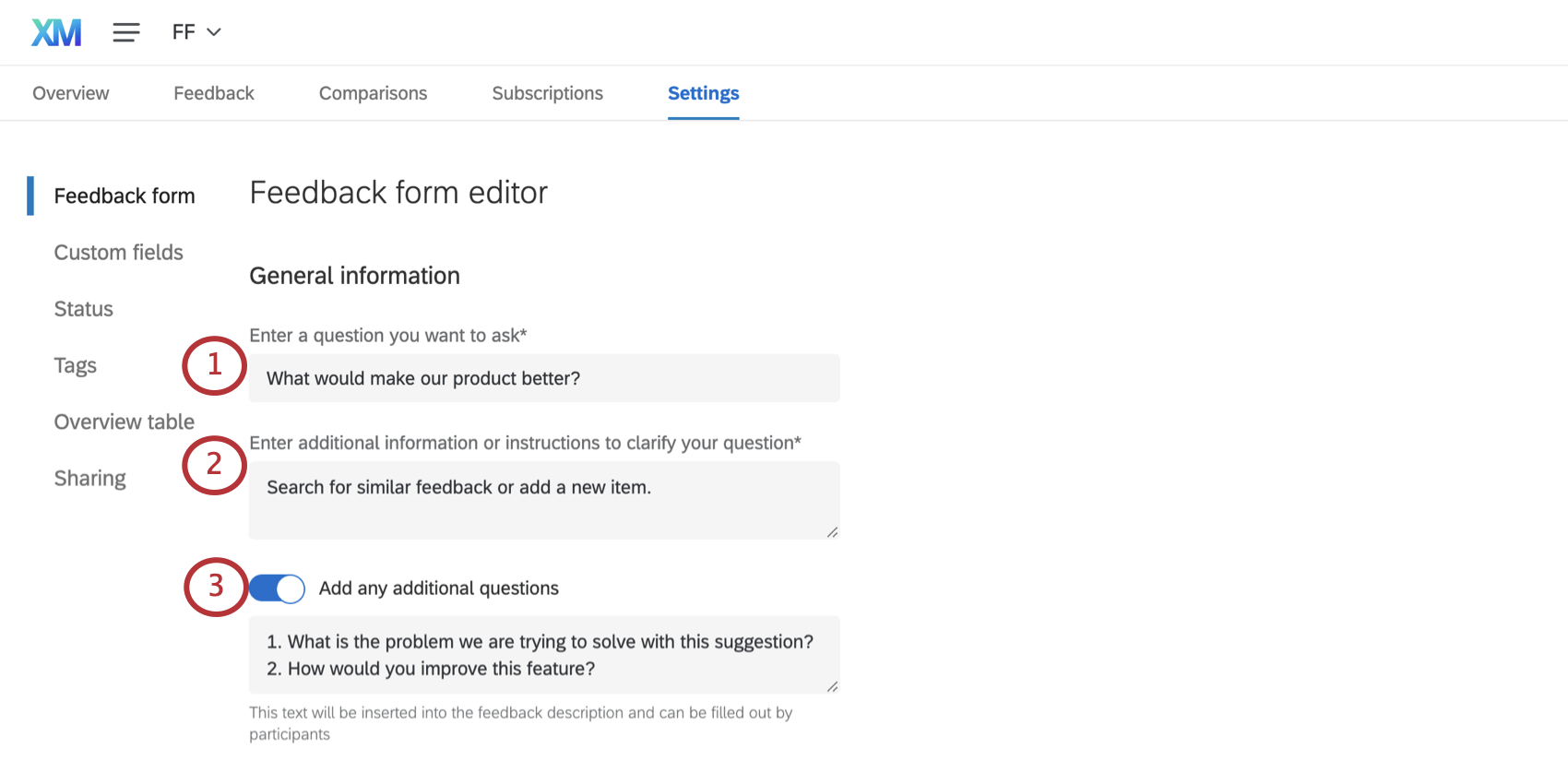Screen dimensions: 1568x784
Task: Click the additional instructions text area
Action: (543, 500)
